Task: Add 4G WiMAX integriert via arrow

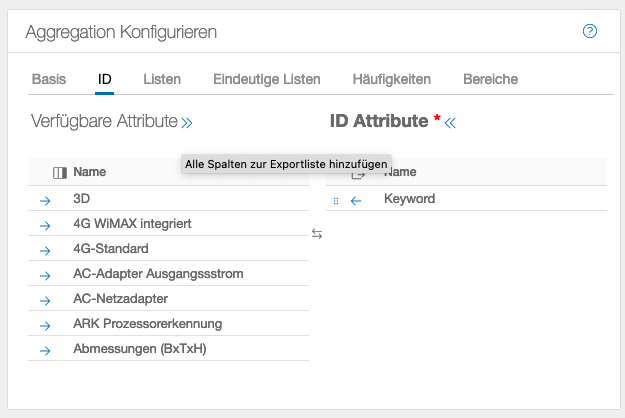Action: [x=44, y=225]
